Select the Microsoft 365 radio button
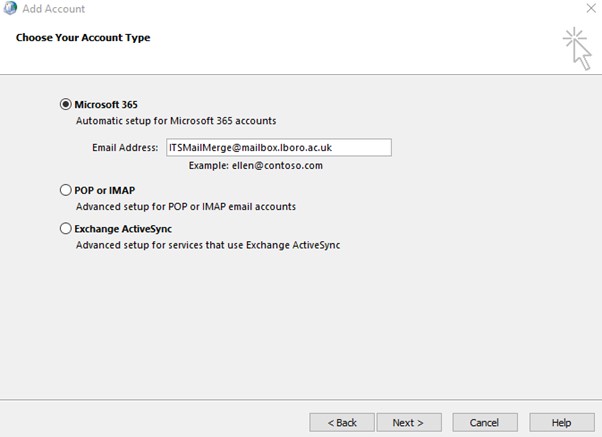 coord(66,104)
